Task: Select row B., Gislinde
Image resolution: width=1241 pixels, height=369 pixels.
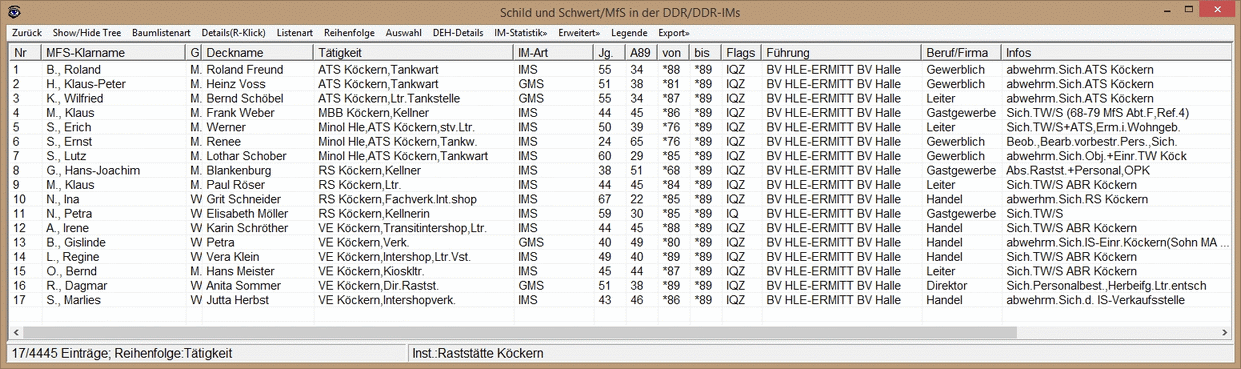Action: click(x=620, y=242)
